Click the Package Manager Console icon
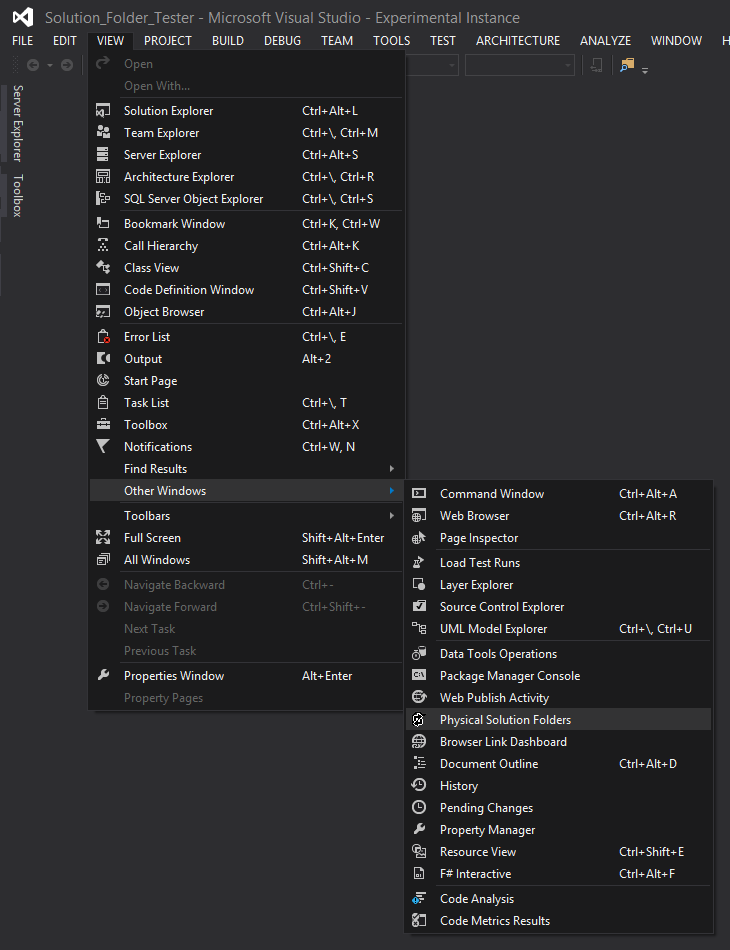Screen dimensions: 730x950 pos(419,676)
